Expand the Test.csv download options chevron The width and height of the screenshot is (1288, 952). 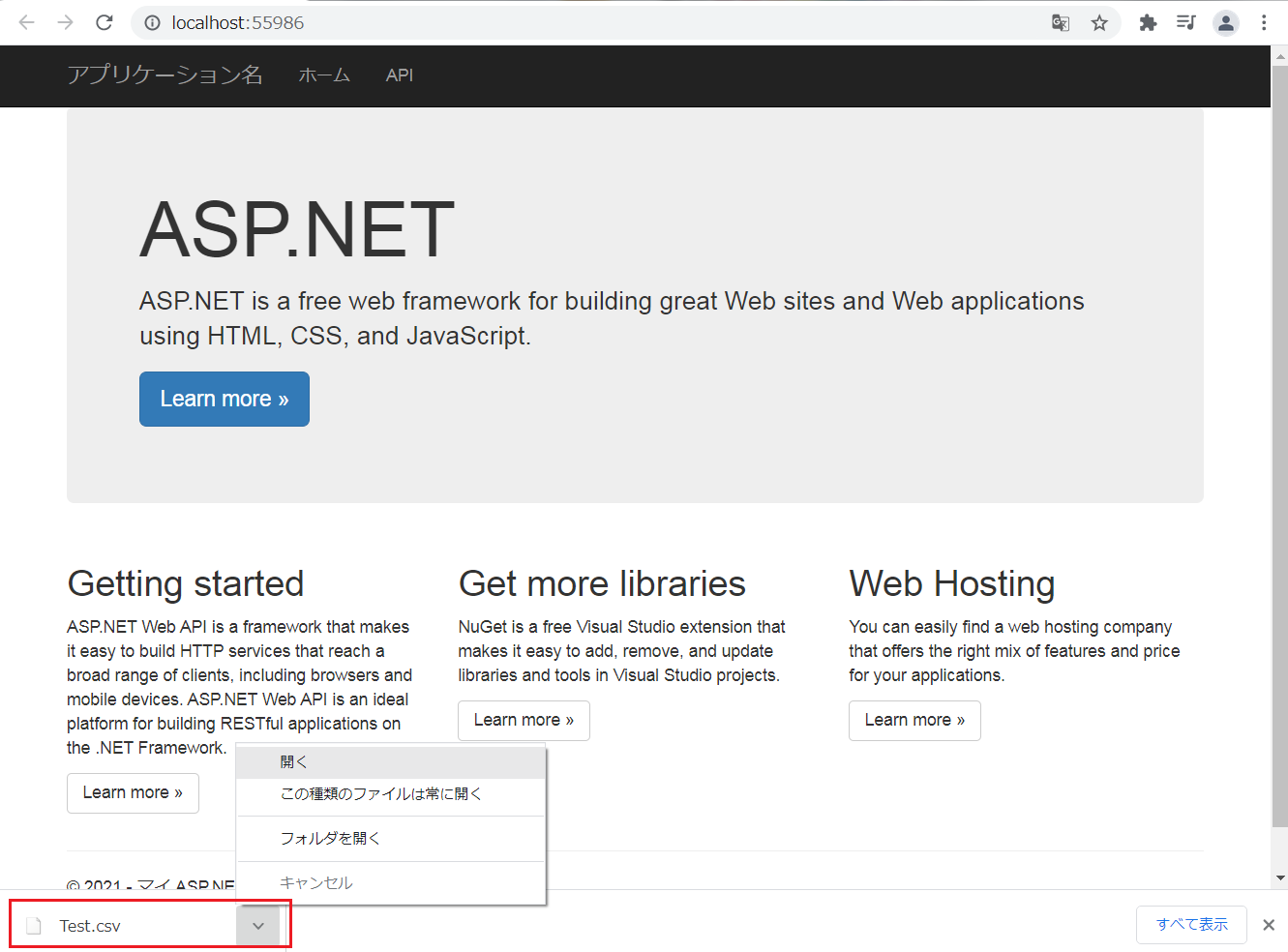coord(258,926)
